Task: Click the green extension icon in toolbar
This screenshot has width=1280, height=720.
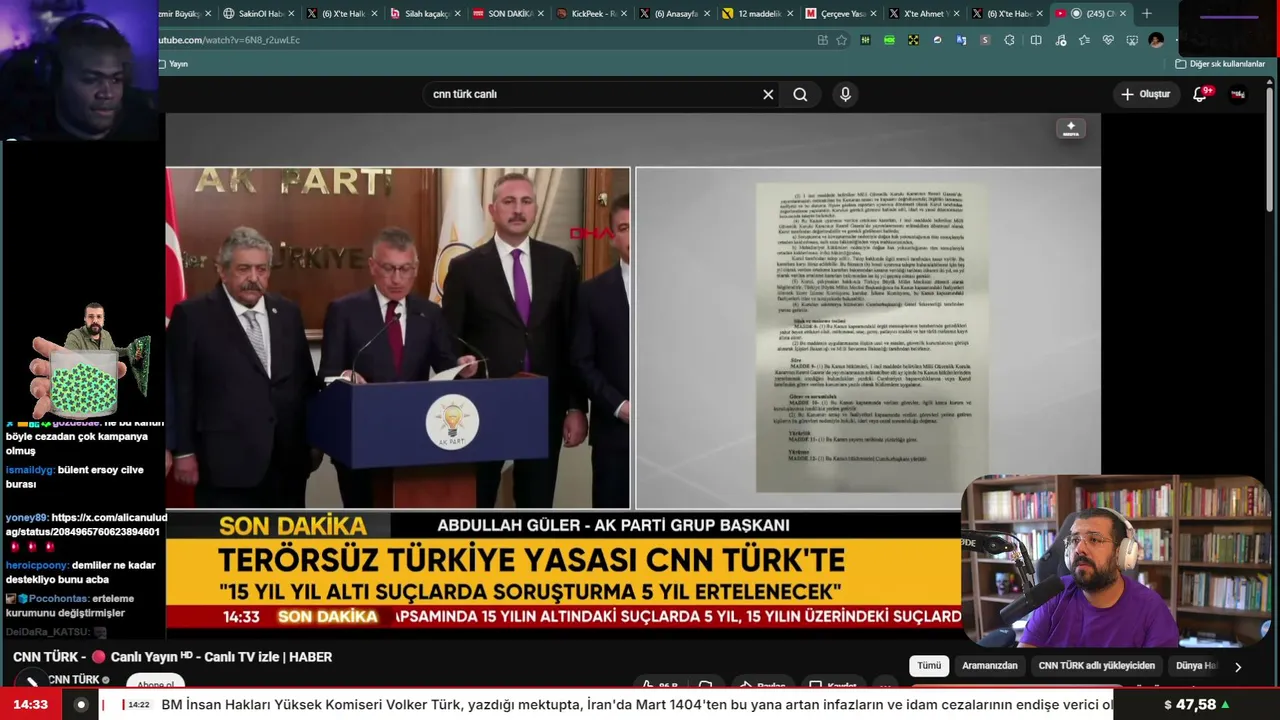Action: 889,40
